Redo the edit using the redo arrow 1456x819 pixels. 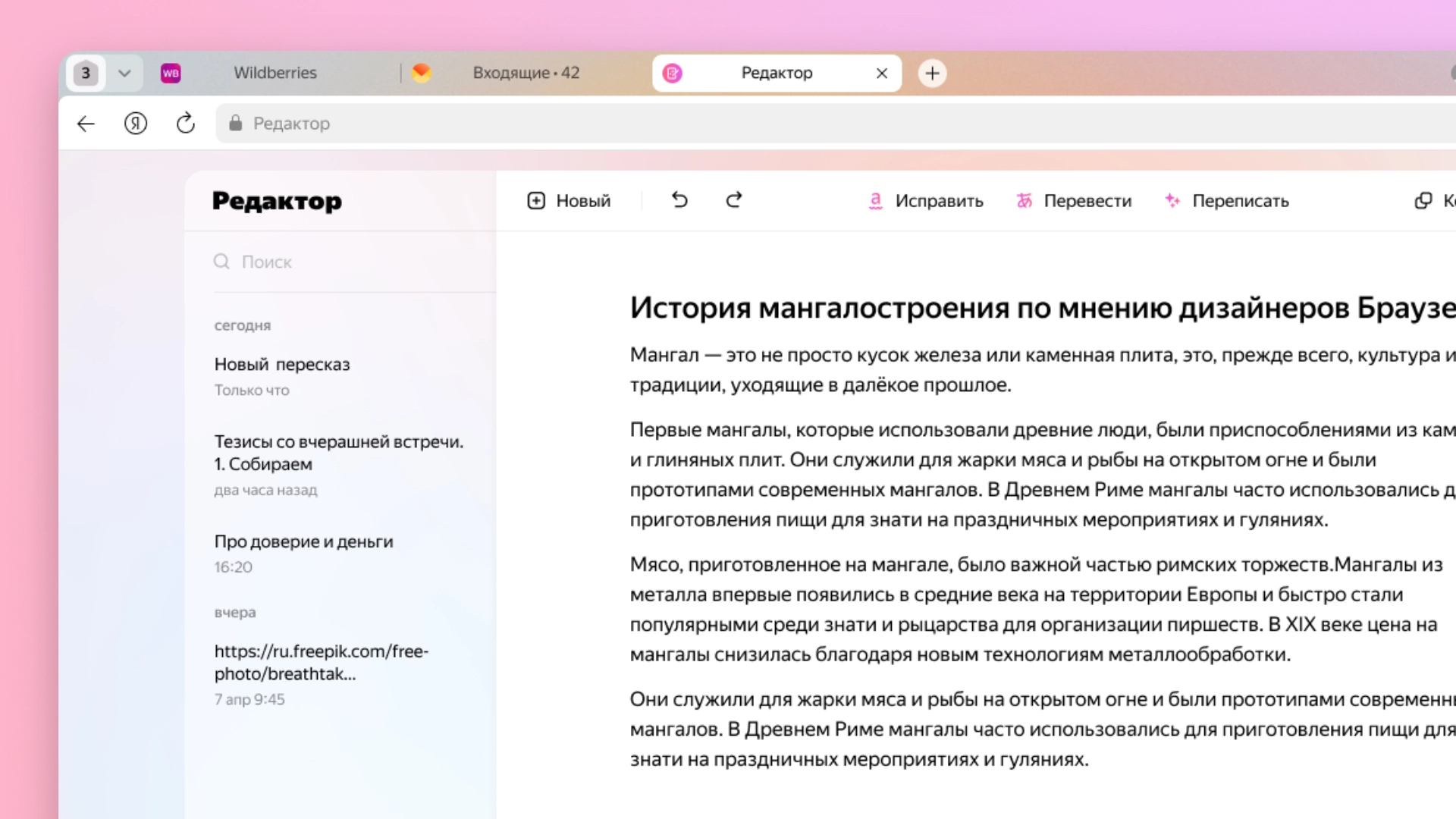point(733,200)
